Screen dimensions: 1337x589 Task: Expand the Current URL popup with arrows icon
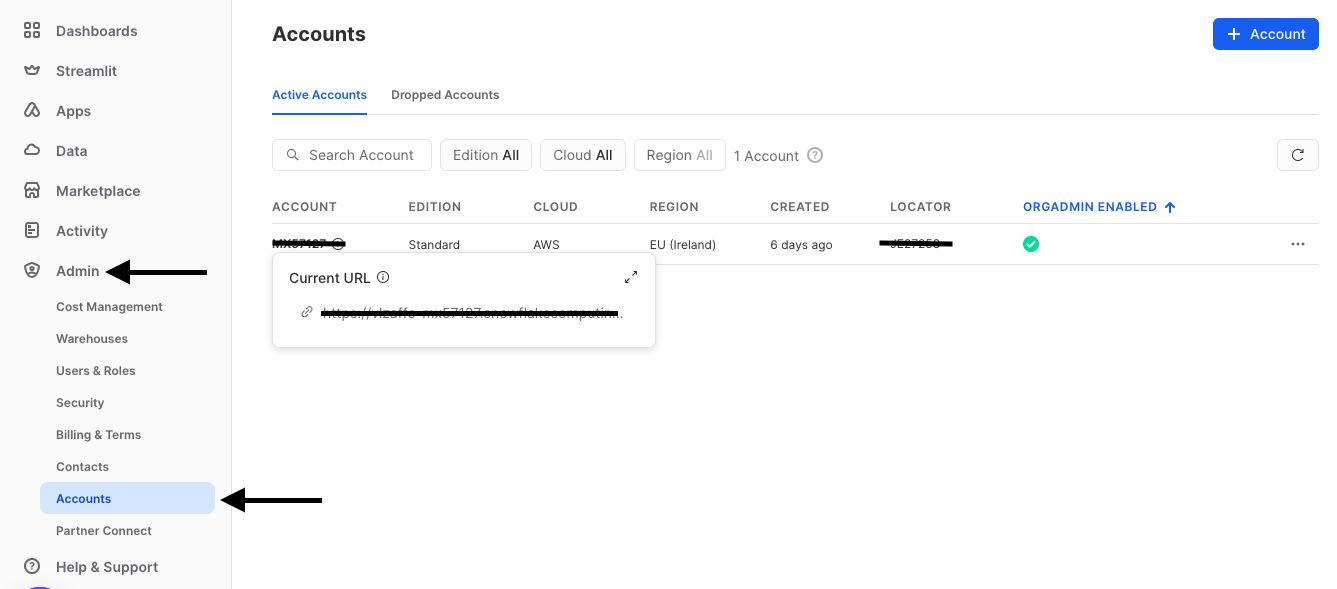click(x=631, y=277)
